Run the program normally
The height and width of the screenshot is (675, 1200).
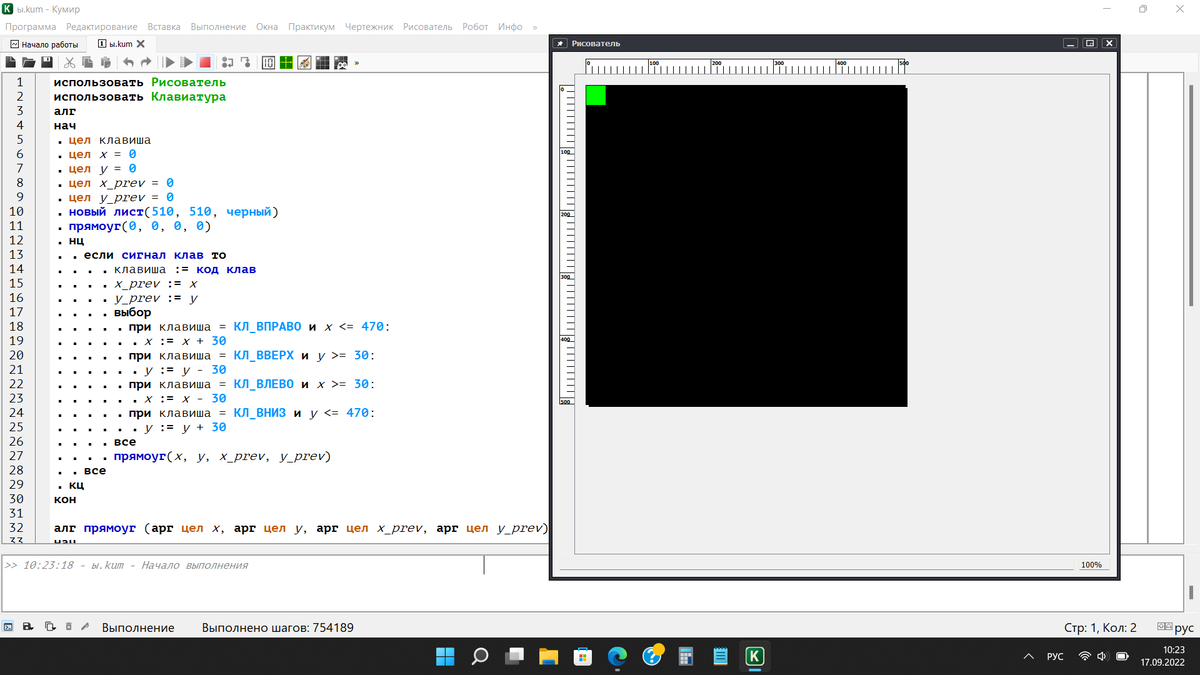click(169, 62)
